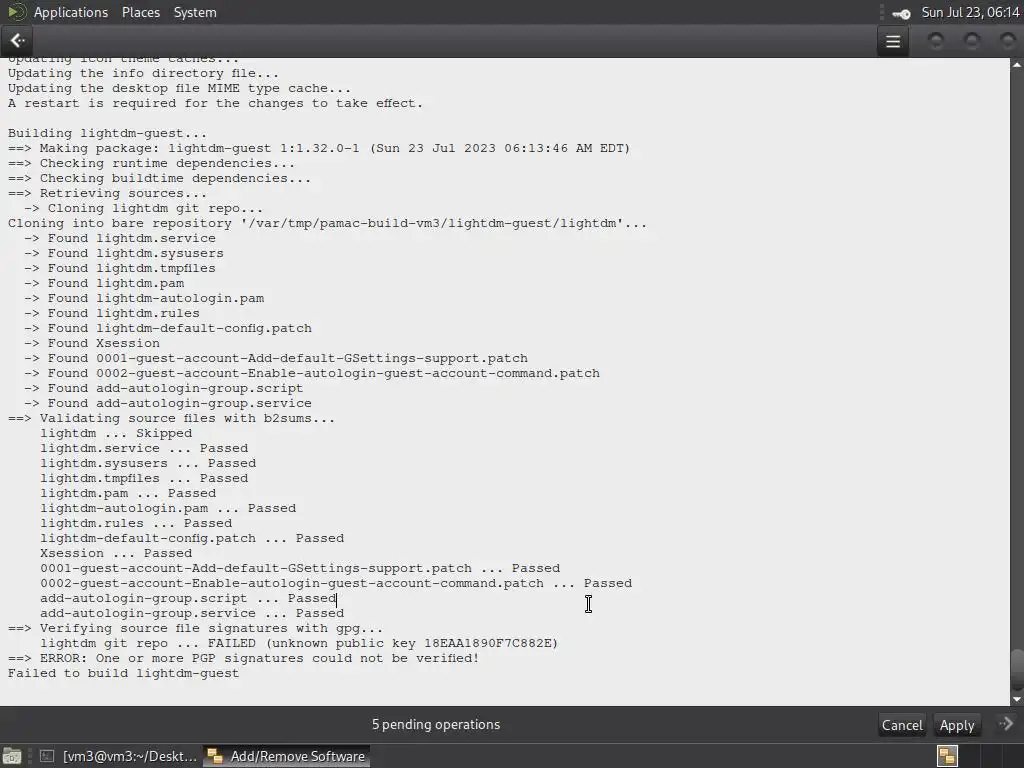1024x768 pixels.
Task: Cancel the pending operations
Action: coord(902,725)
